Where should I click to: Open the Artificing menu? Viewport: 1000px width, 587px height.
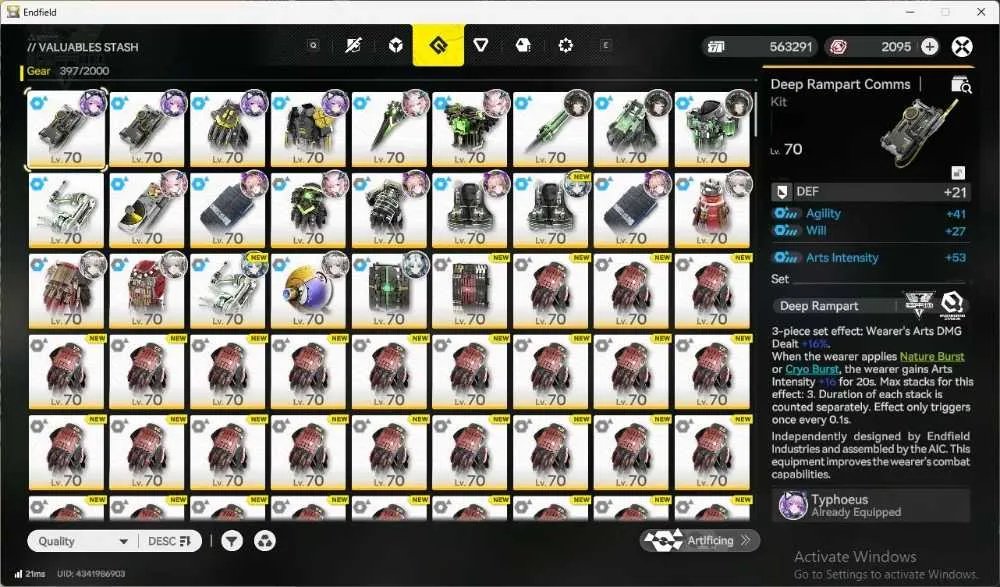[700, 541]
